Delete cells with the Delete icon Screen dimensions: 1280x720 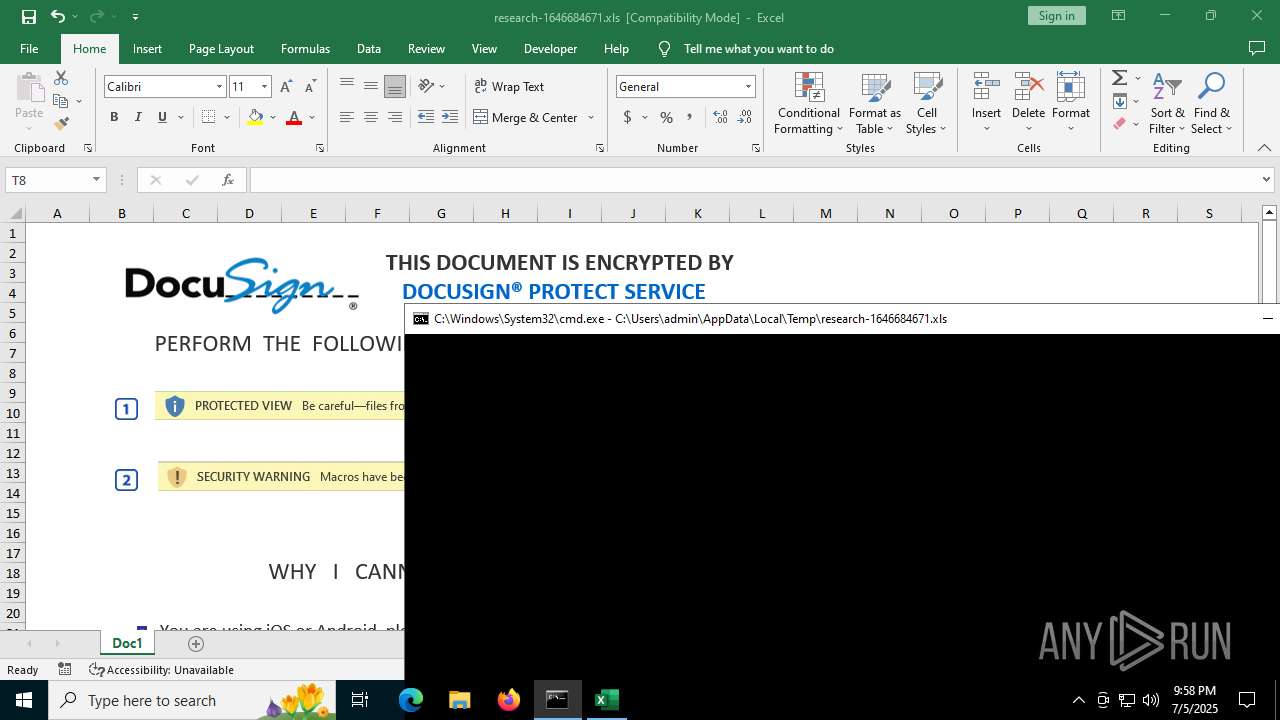click(1028, 103)
